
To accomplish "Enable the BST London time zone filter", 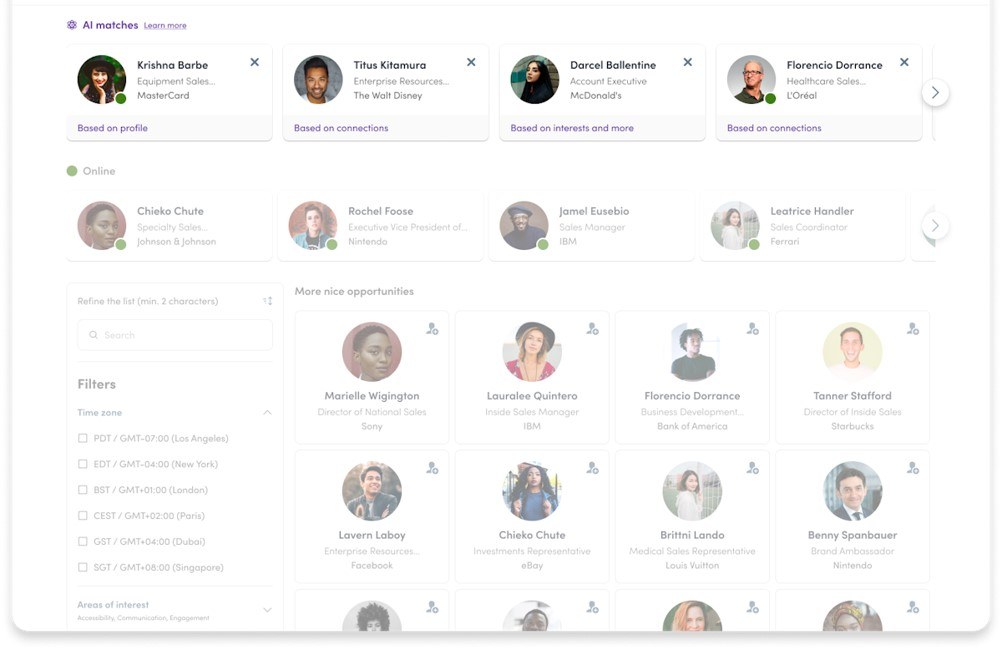I will click(83, 490).
